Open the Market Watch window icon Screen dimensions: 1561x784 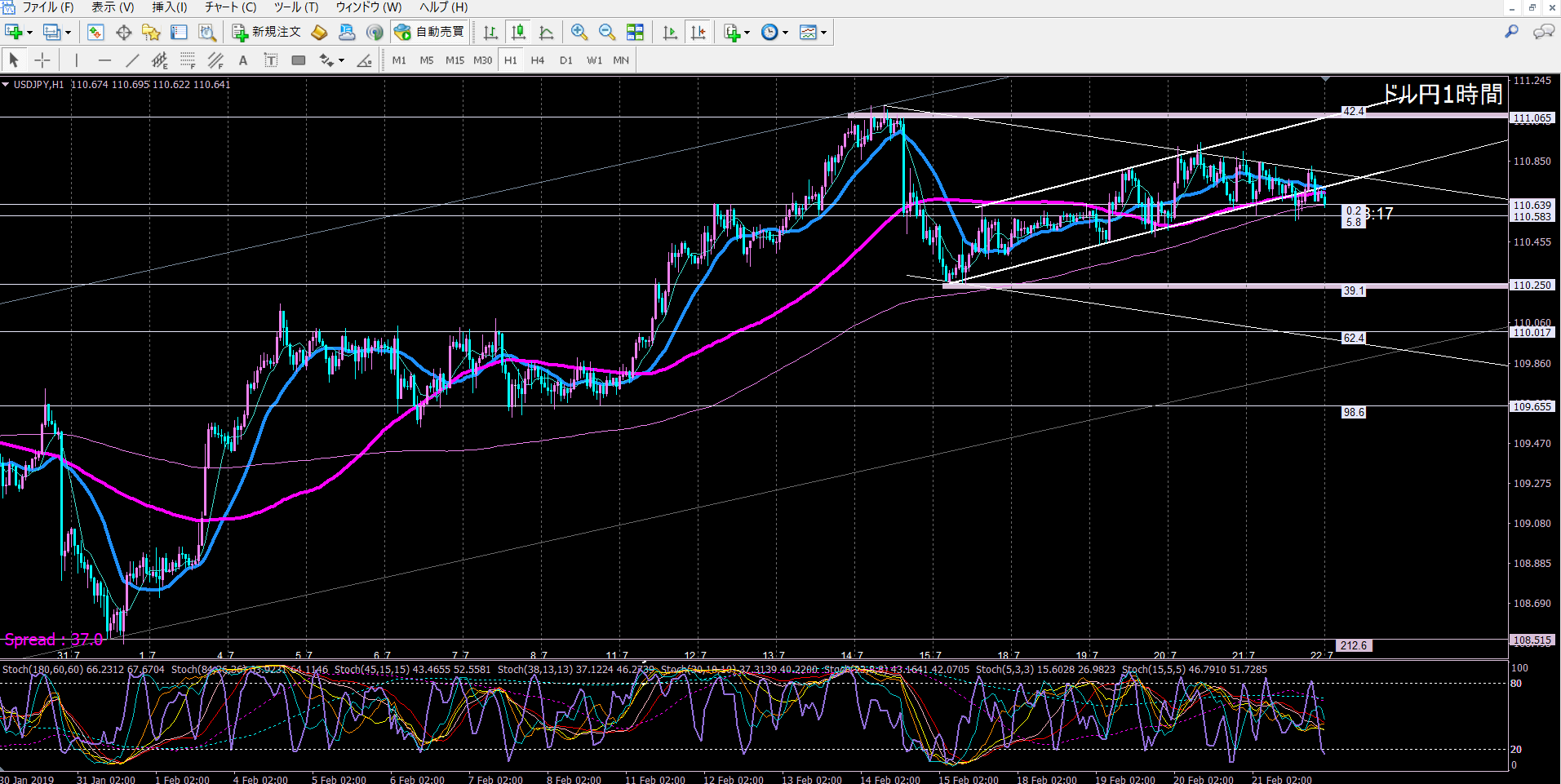[x=96, y=32]
